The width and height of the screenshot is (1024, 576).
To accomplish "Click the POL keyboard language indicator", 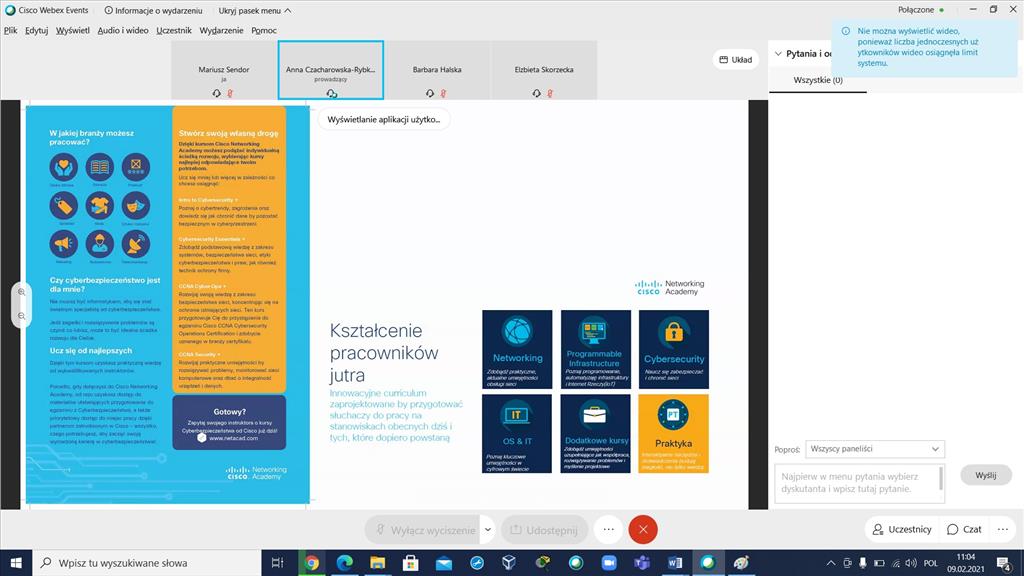I will click(931, 563).
